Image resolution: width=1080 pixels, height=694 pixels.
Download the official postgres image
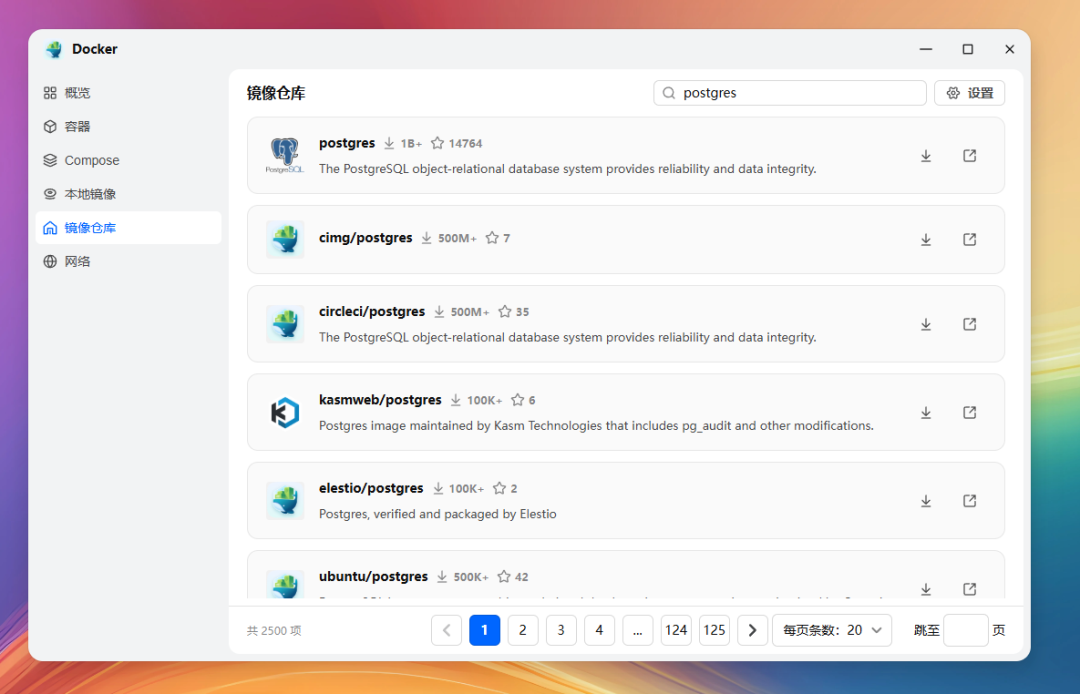(x=926, y=156)
